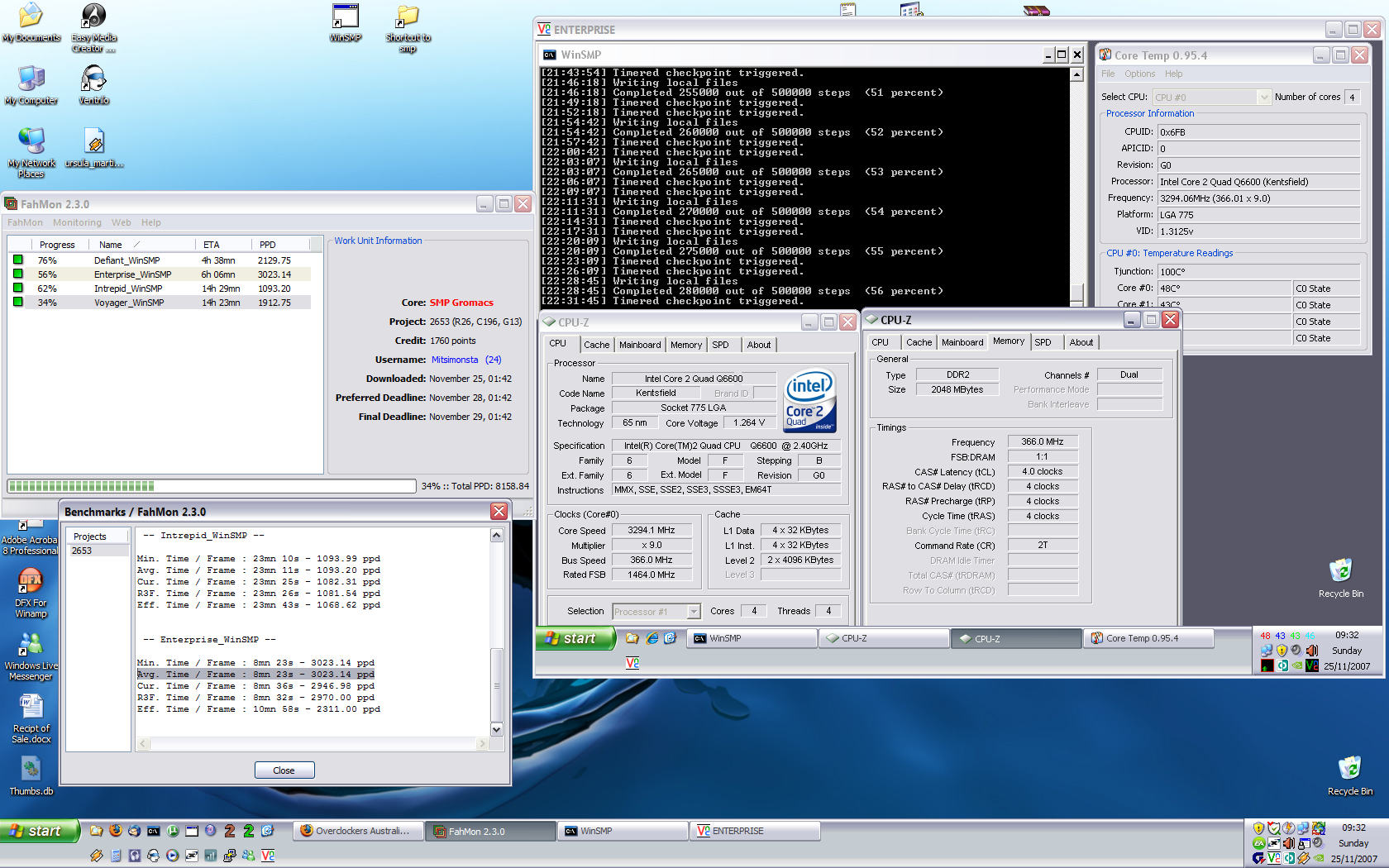The height and width of the screenshot is (868, 1389).
Task: Open Options menu in Core Temp
Action: [1139, 74]
